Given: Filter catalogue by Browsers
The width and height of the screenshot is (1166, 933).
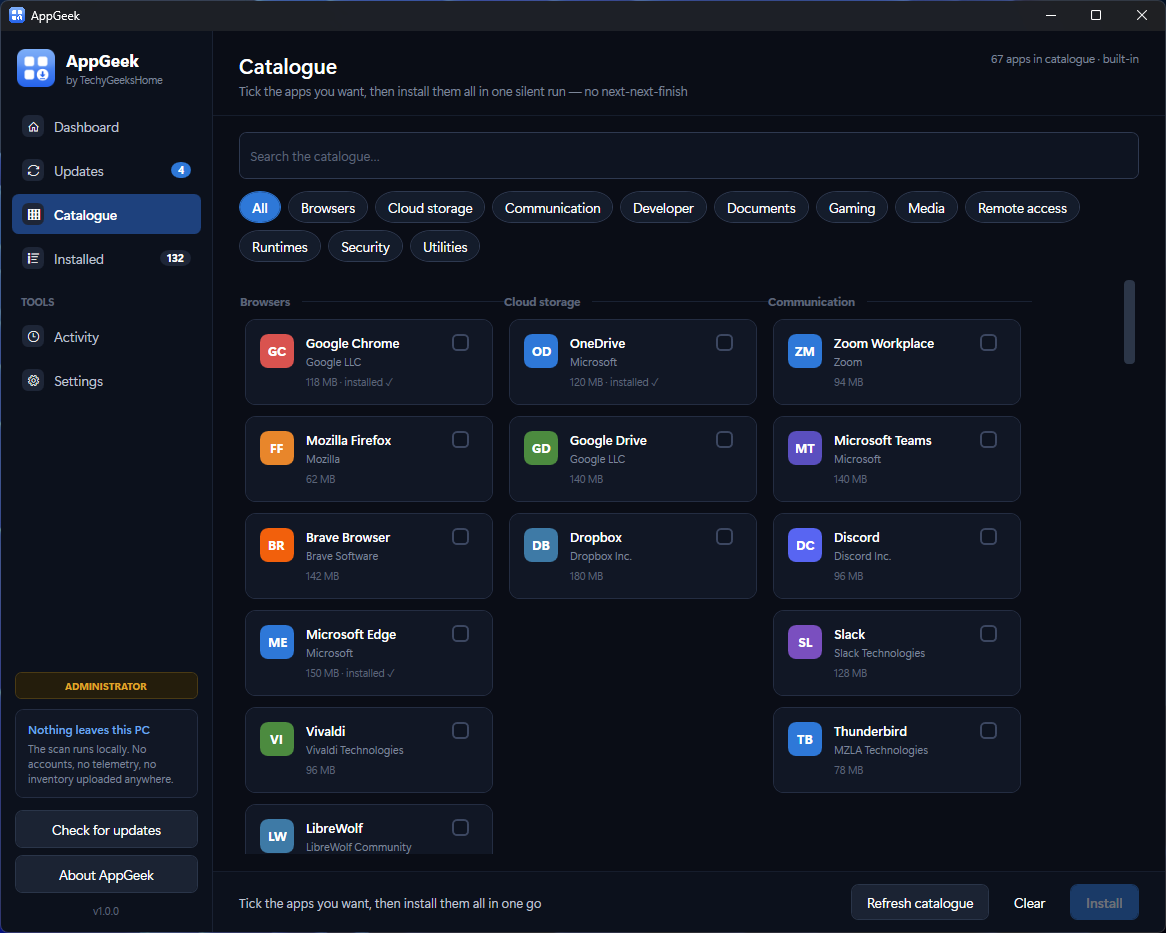Looking at the screenshot, I should (328, 208).
